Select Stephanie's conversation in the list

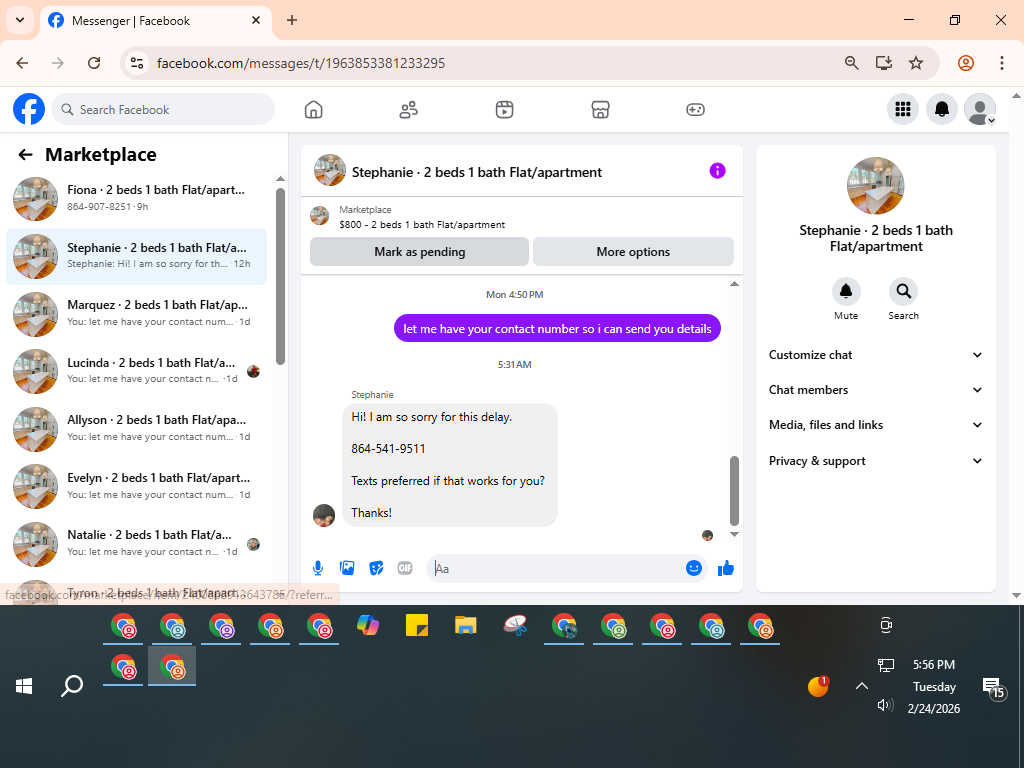(x=136, y=256)
